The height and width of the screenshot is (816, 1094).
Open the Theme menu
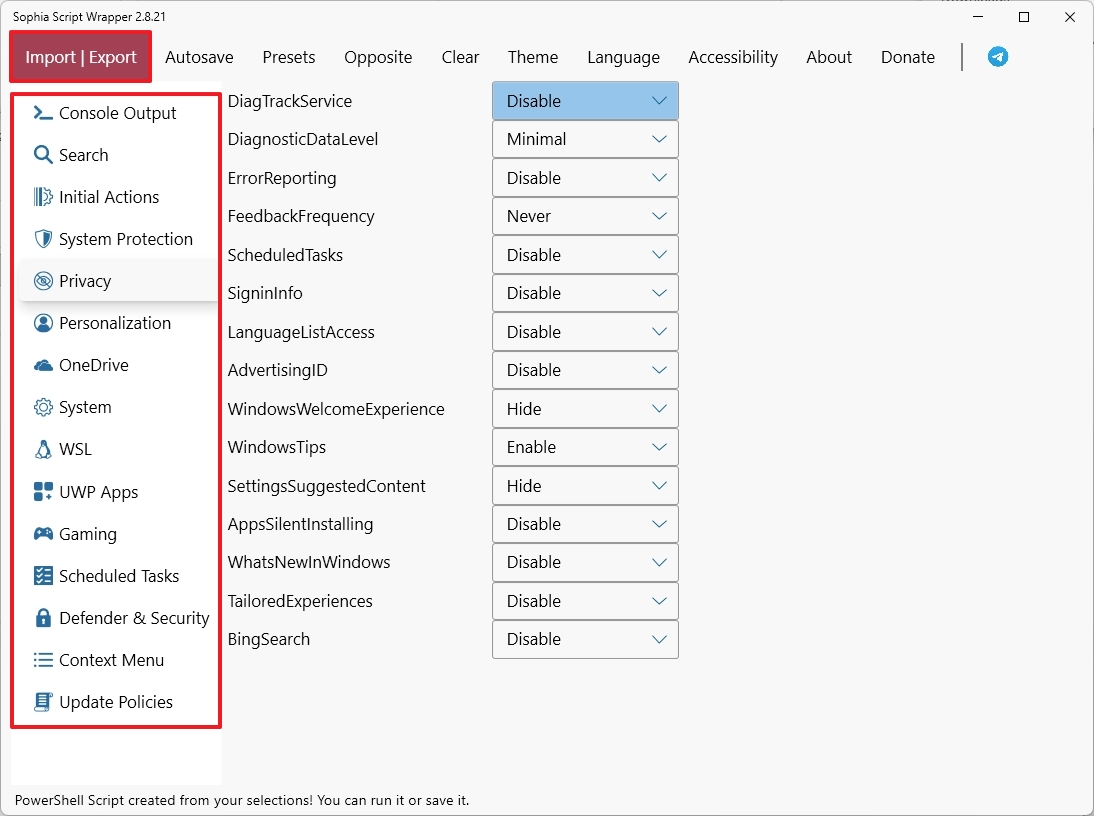point(533,57)
